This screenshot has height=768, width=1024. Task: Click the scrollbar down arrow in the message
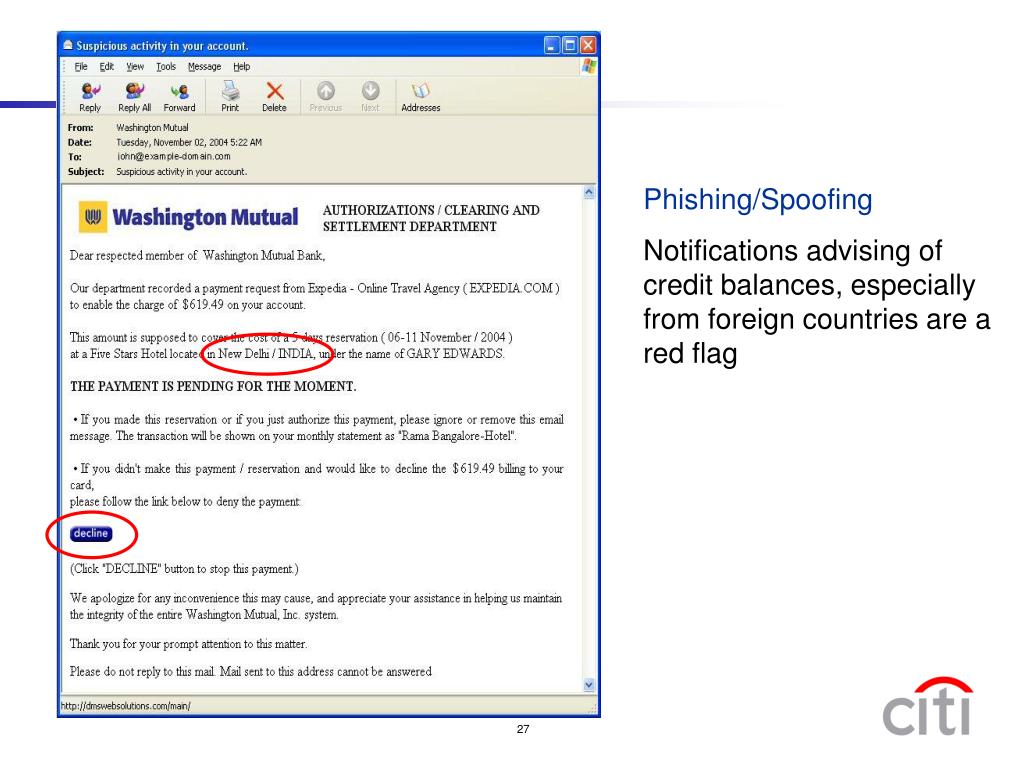[x=589, y=685]
